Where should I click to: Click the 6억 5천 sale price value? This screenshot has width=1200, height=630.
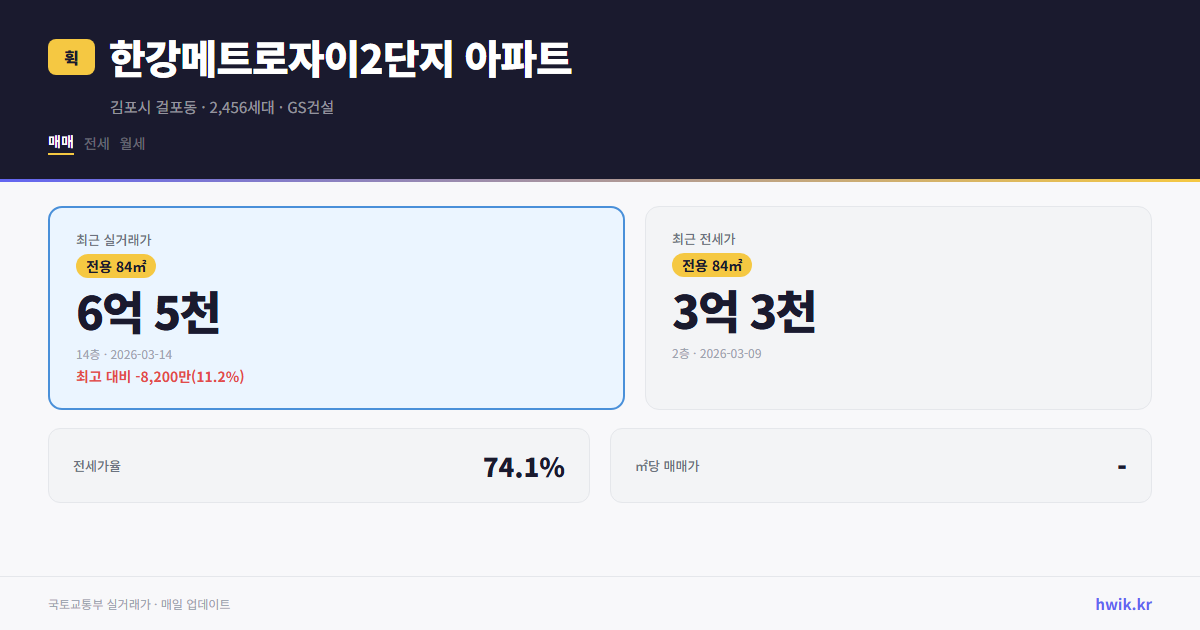[147, 313]
